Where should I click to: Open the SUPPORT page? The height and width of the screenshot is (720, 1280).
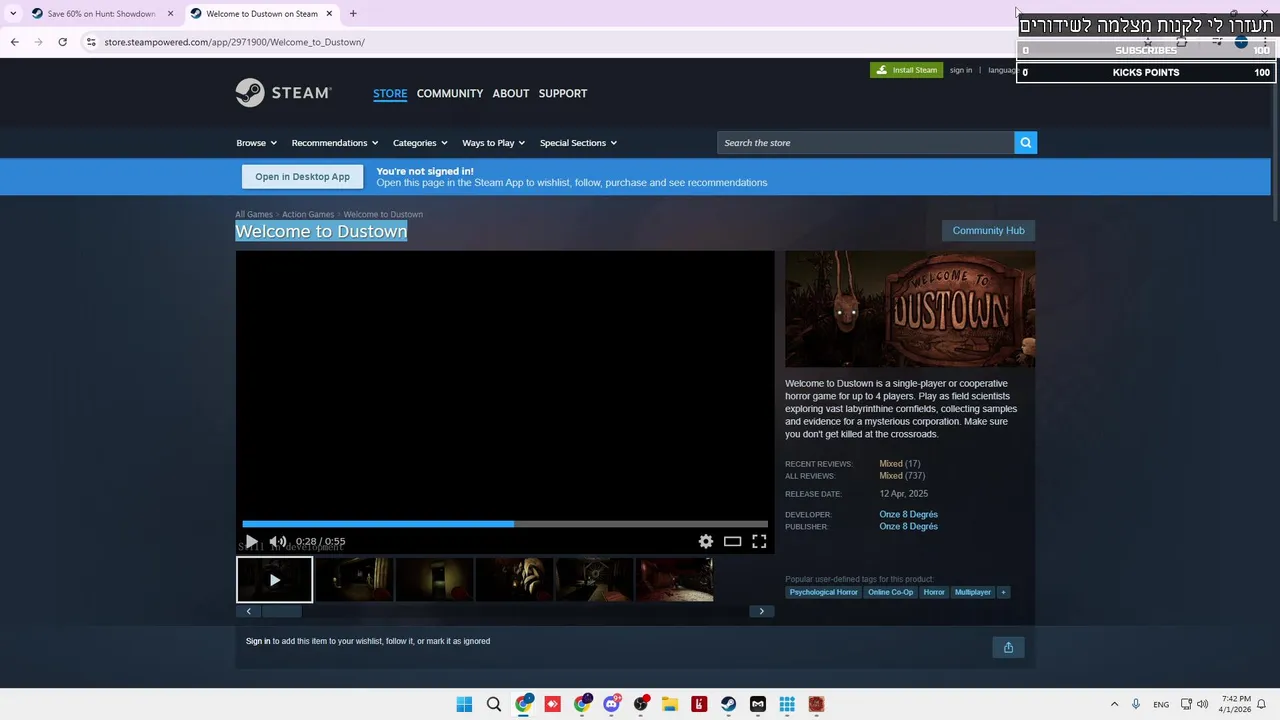[x=563, y=93]
